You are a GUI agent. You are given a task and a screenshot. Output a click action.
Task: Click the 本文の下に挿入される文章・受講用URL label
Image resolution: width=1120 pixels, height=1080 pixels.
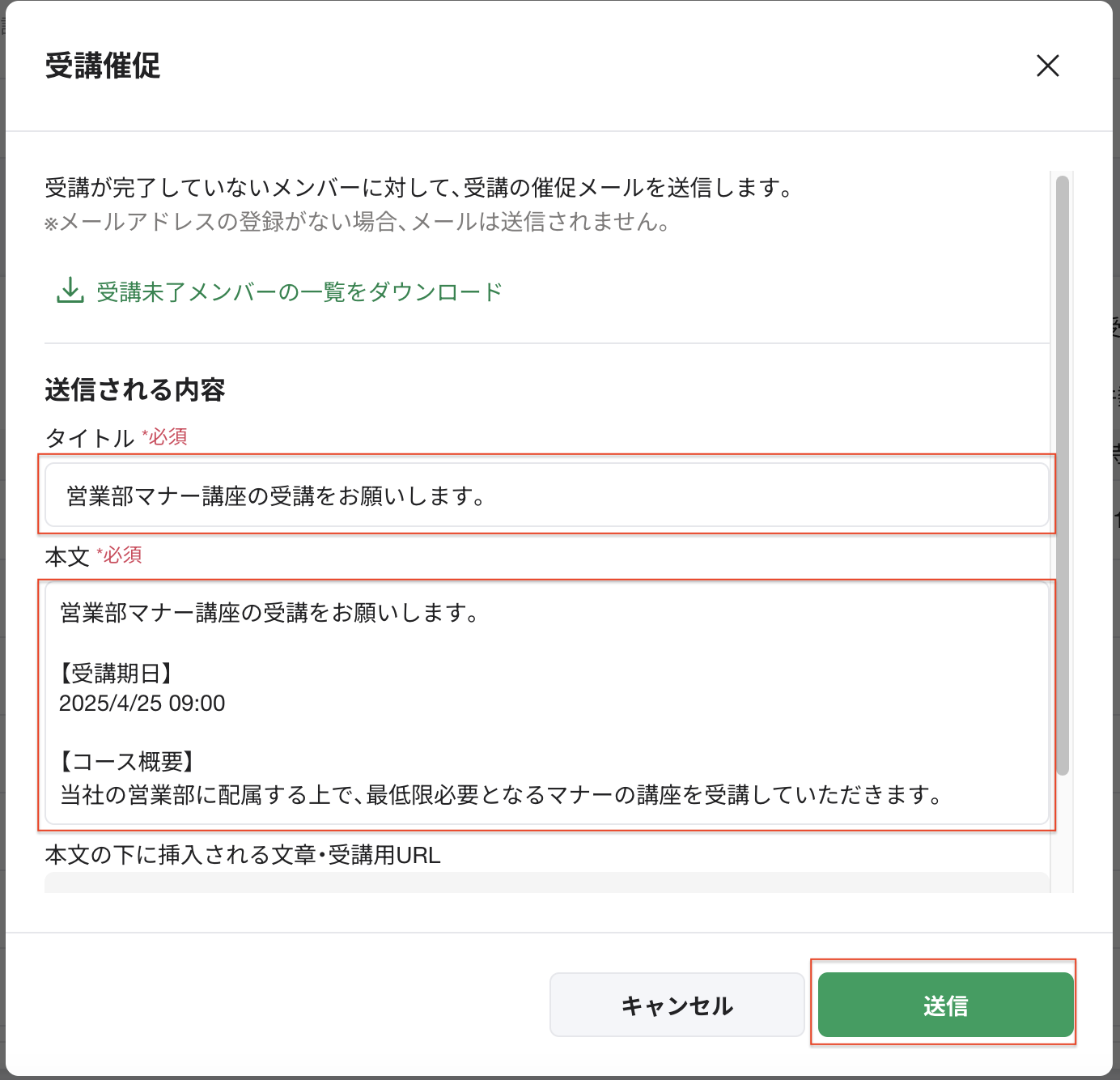coord(243,855)
